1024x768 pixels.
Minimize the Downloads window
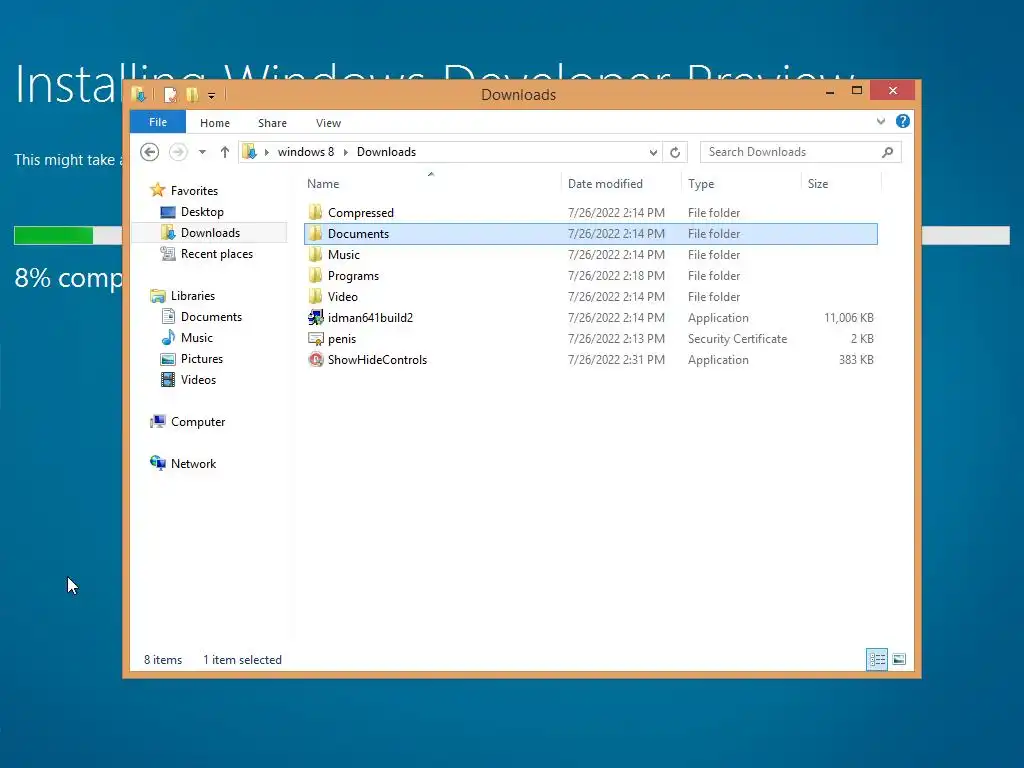830,91
